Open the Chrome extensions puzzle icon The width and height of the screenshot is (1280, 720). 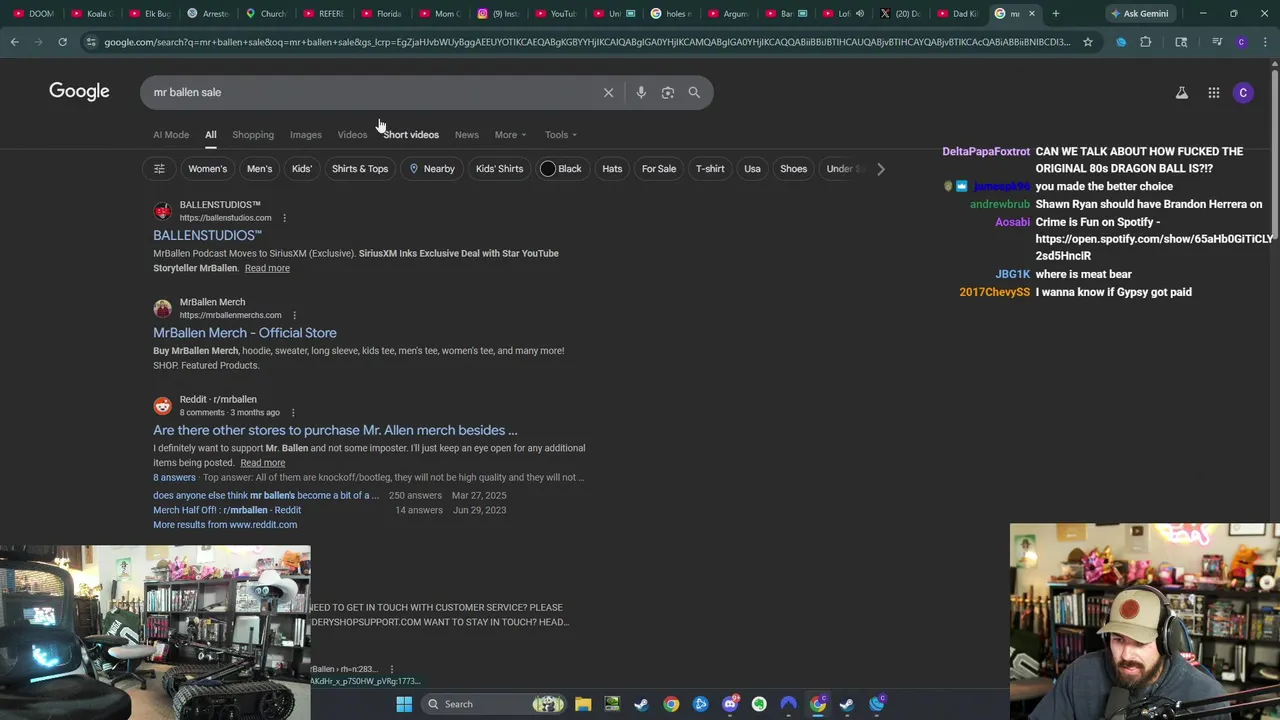pos(1146,42)
